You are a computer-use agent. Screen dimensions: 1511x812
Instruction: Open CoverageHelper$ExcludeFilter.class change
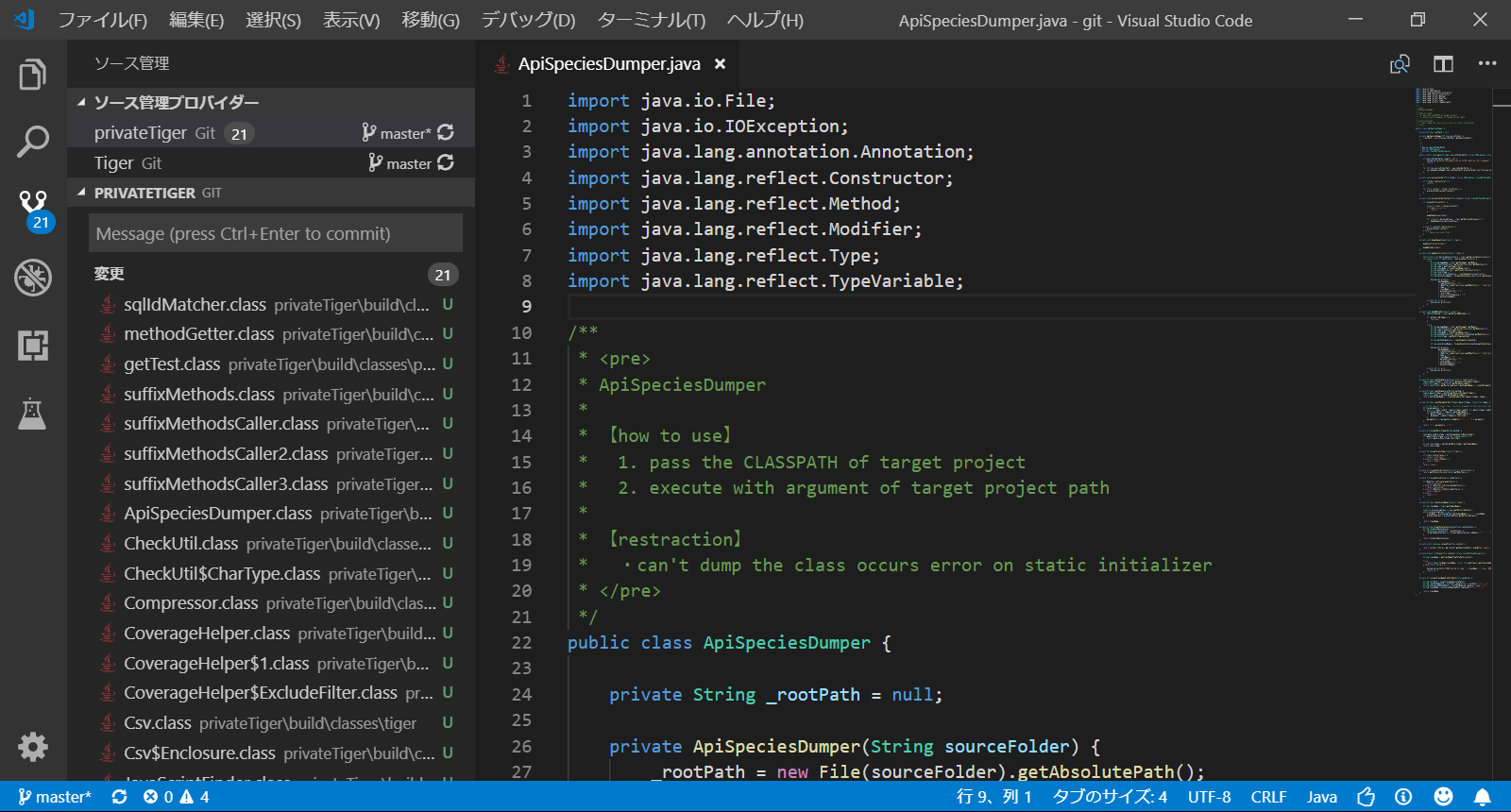pyautogui.click(x=271, y=693)
